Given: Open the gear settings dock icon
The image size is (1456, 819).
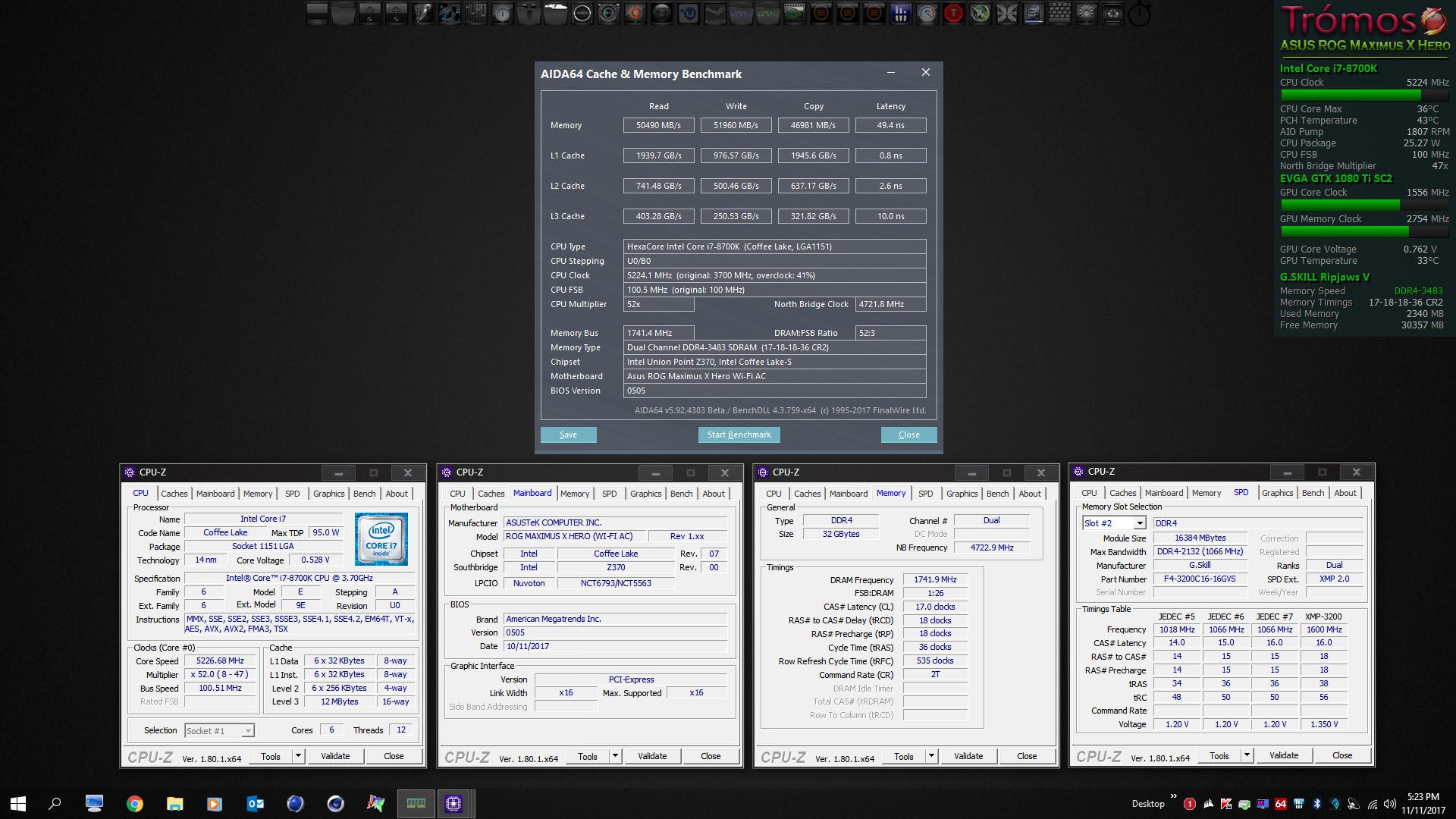Looking at the screenshot, I should point(1087,14).
